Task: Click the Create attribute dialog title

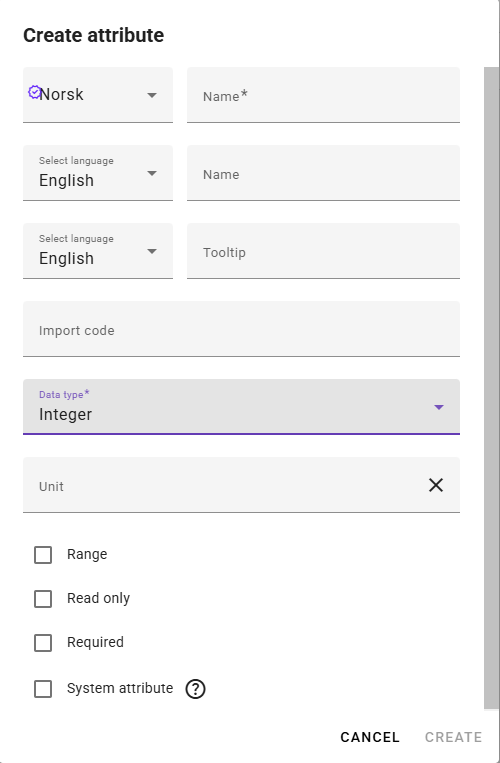Action: click(x=93, y=36)
